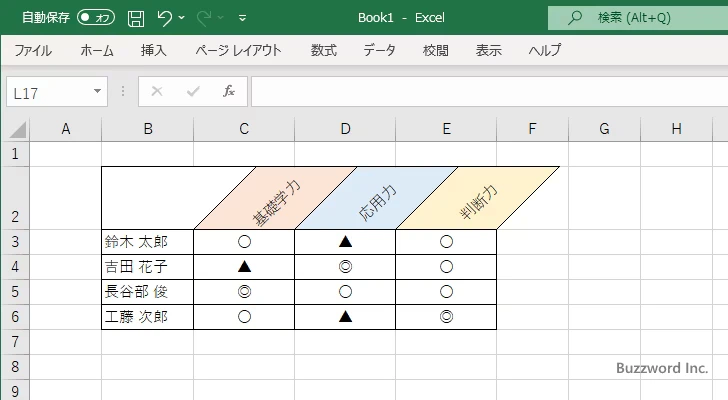
Task: Click the Undo arrow icon
Action: pyautogui.click(x=164, y=18)
